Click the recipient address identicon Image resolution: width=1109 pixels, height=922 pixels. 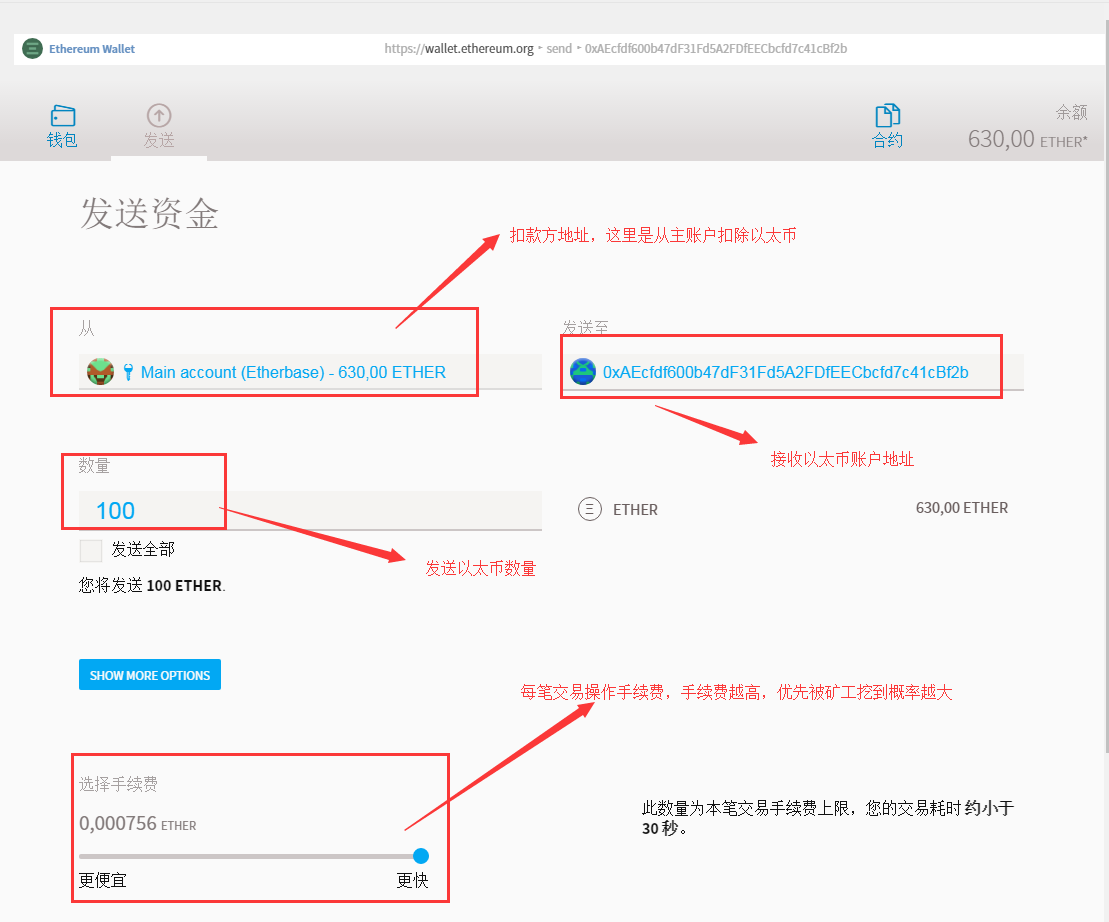pyautogui.click(x=583, y=372)
